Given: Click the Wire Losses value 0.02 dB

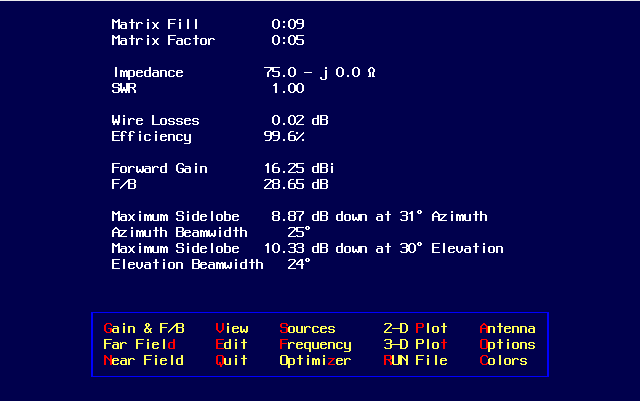Looking at the screenshot, I should click(x=300, y=120).
